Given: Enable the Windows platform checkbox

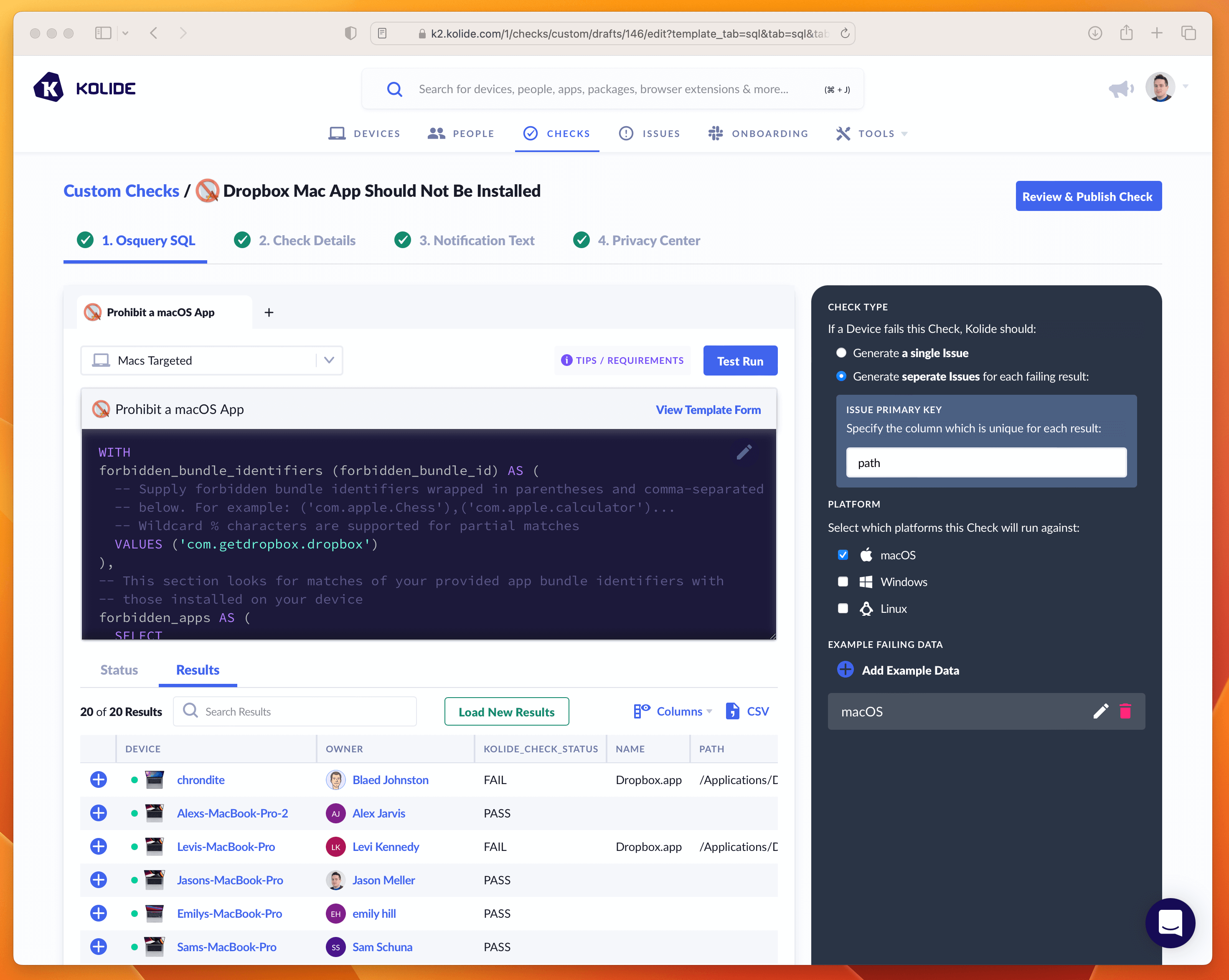Looking at the screenshot, I should pyautogui.click(x=843, y=581).
